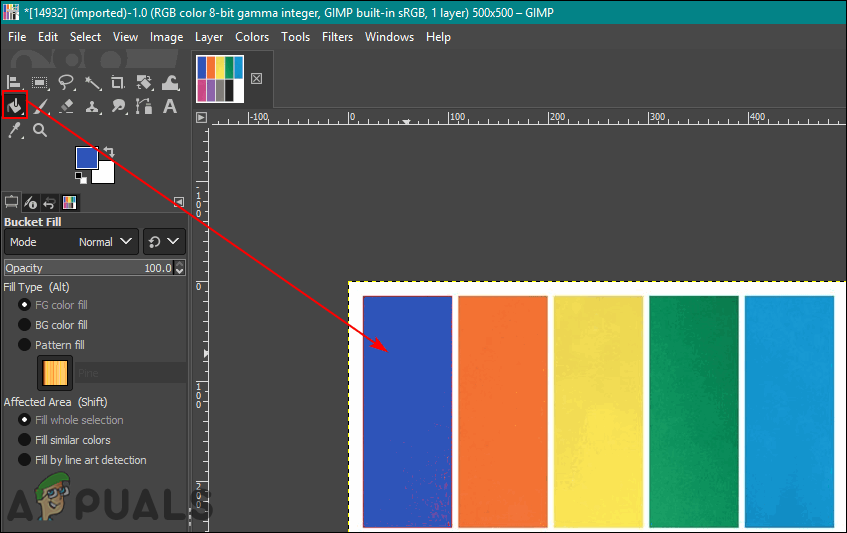Open the Edit menu
This screenshot has height=533, width=847.
click(48, 37)
